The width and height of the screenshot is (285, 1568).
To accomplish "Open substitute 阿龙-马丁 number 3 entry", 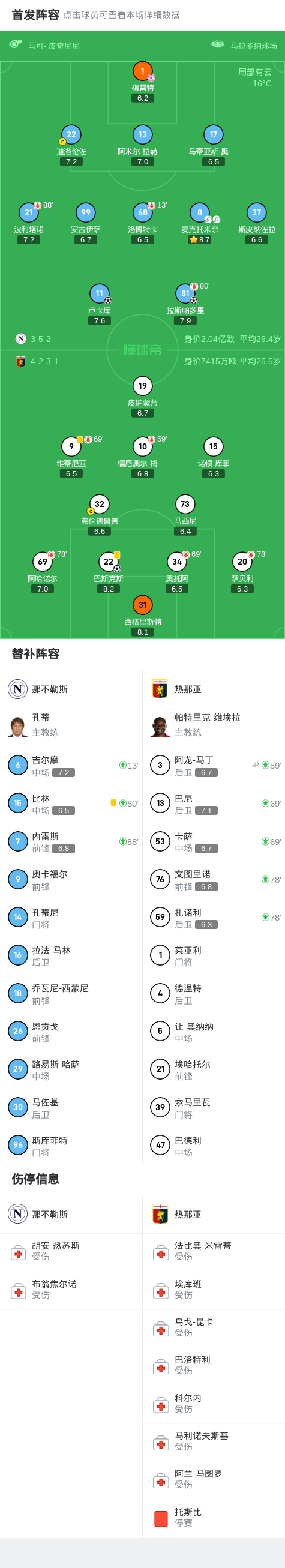I will click(x=214, y=765).
